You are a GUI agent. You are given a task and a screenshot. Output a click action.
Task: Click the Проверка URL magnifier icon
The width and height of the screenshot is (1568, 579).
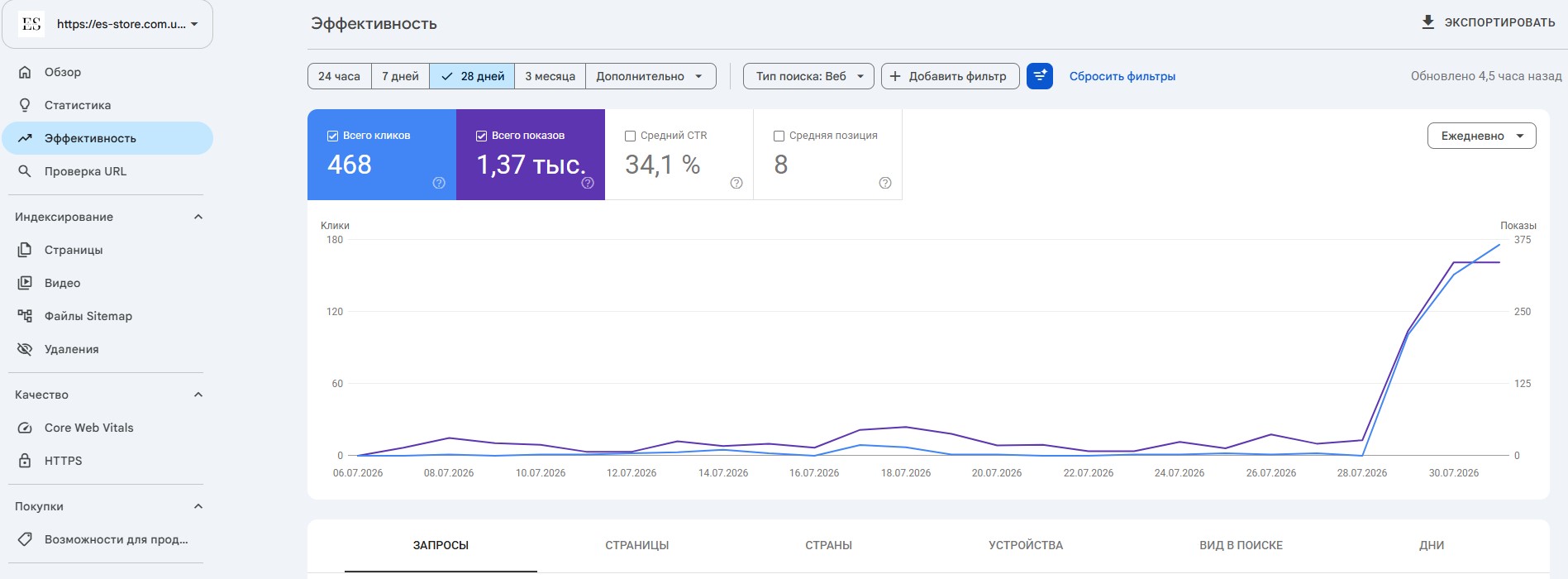tap(26, 171)
